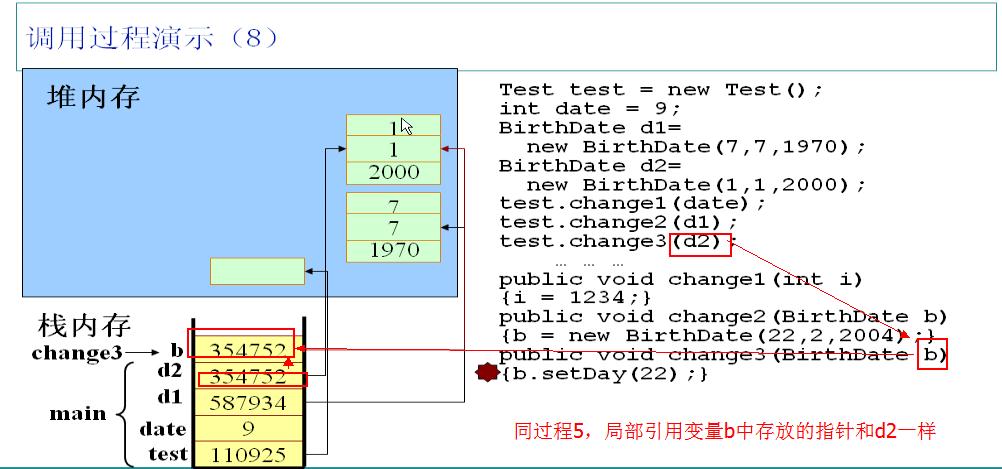Image resolution: width=1002 pixels, height=469 pixels.
Task: Select the d2 stack cell holding 354752
Action: (x=248, y=378)
